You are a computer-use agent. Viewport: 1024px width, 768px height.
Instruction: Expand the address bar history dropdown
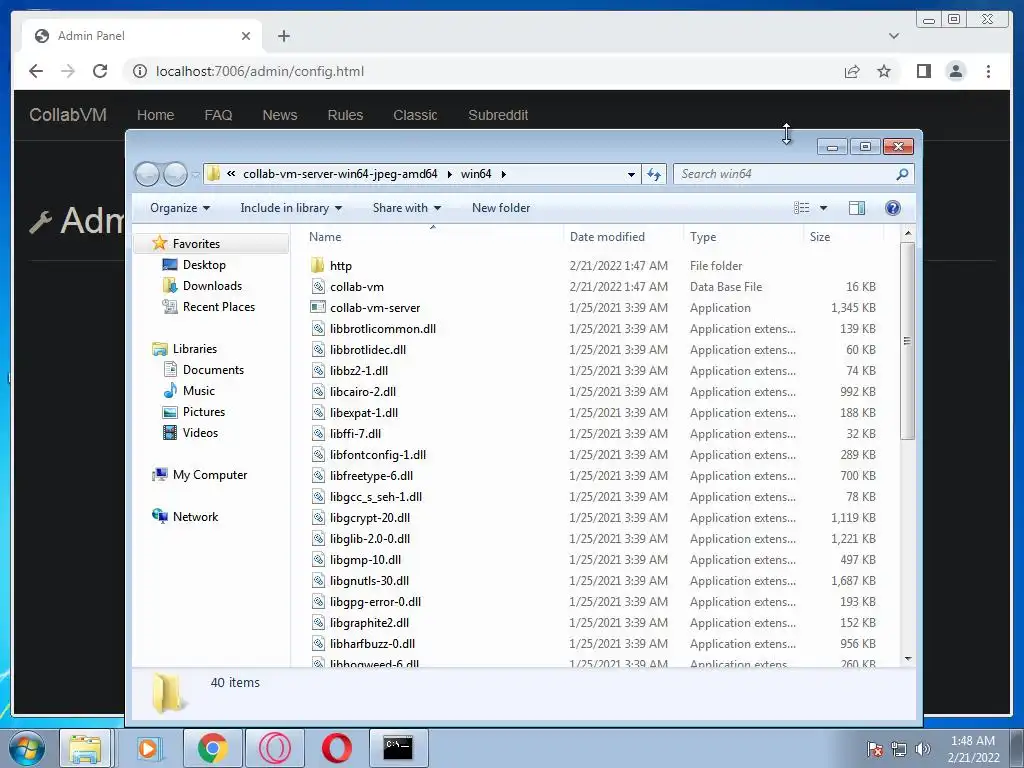[631, 174]
